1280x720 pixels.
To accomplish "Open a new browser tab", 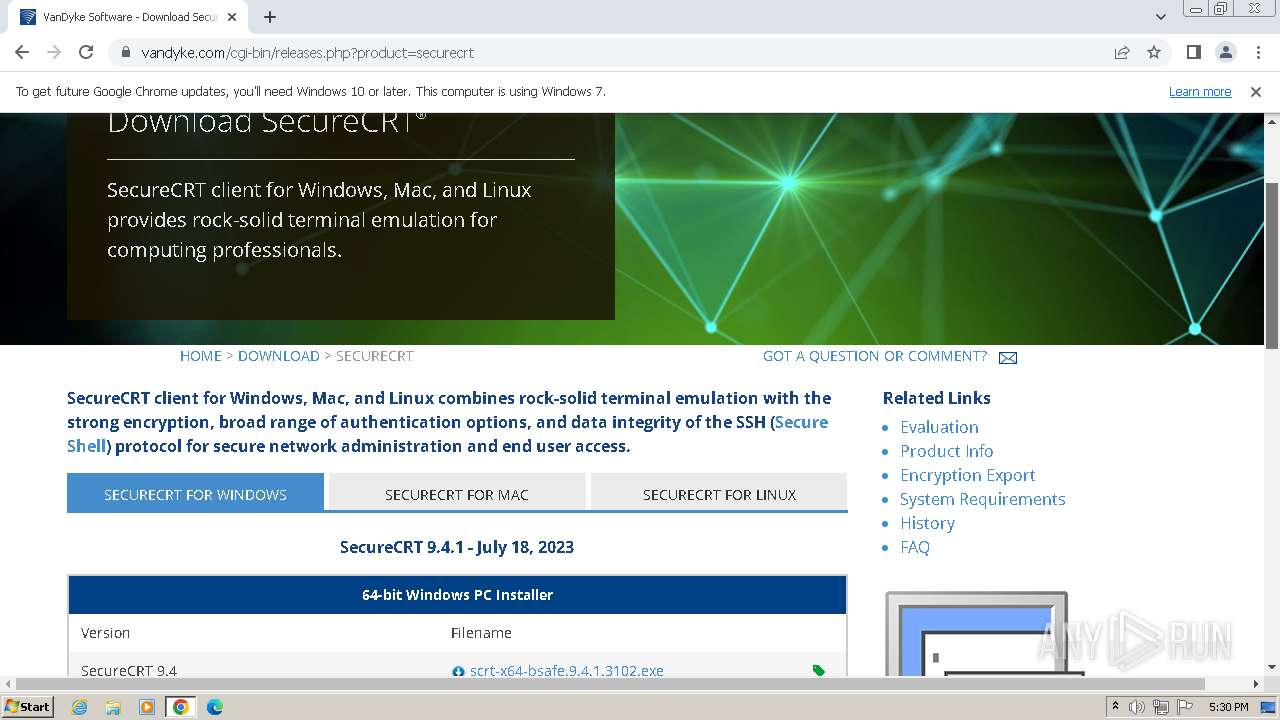I will [x=270, y=17].
